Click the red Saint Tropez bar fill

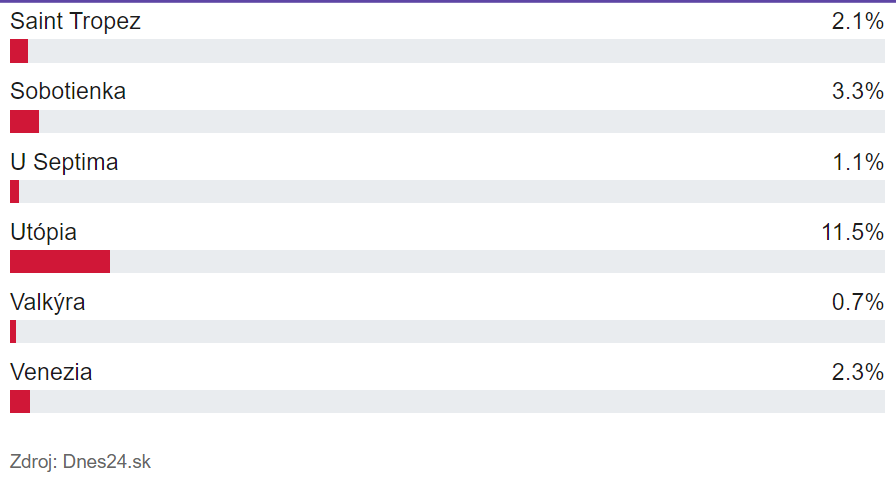[19, 51]
